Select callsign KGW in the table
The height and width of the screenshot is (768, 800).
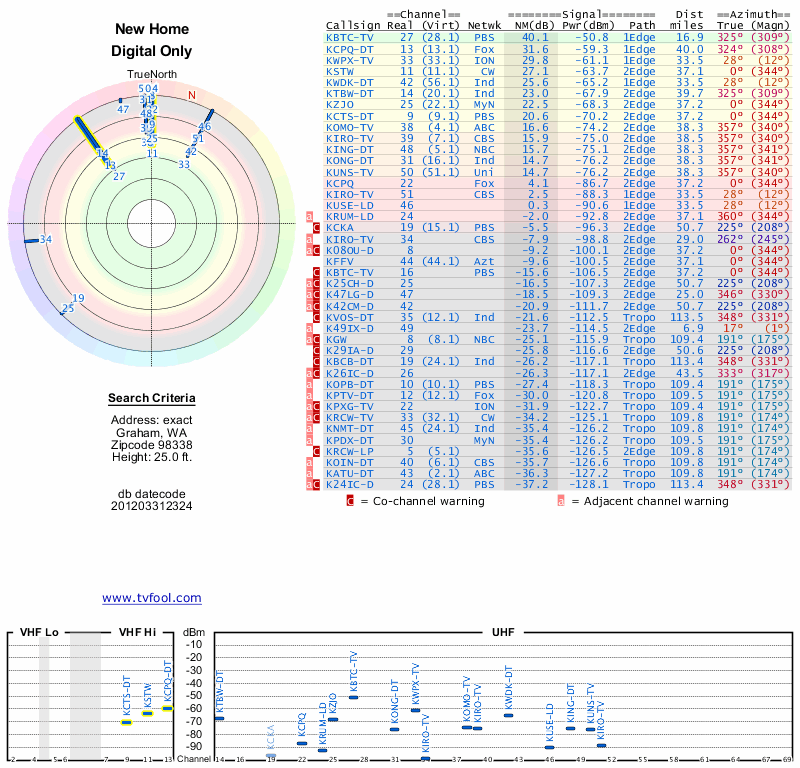pyautogui.click(x=336, y=339)
